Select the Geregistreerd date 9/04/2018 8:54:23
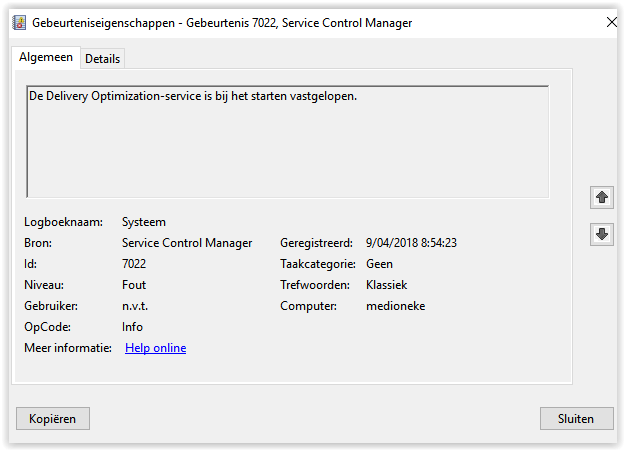This screenshot has width=625, height=451. [x=412, y=243]
